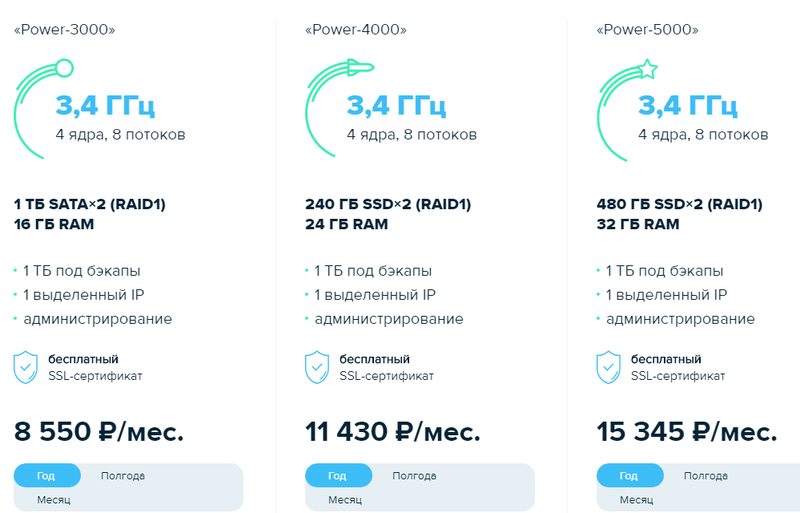Switch Power-5000 billing to Полгода
The height and width of the screenshot is (513, 800).
click(x=706, y=476)
